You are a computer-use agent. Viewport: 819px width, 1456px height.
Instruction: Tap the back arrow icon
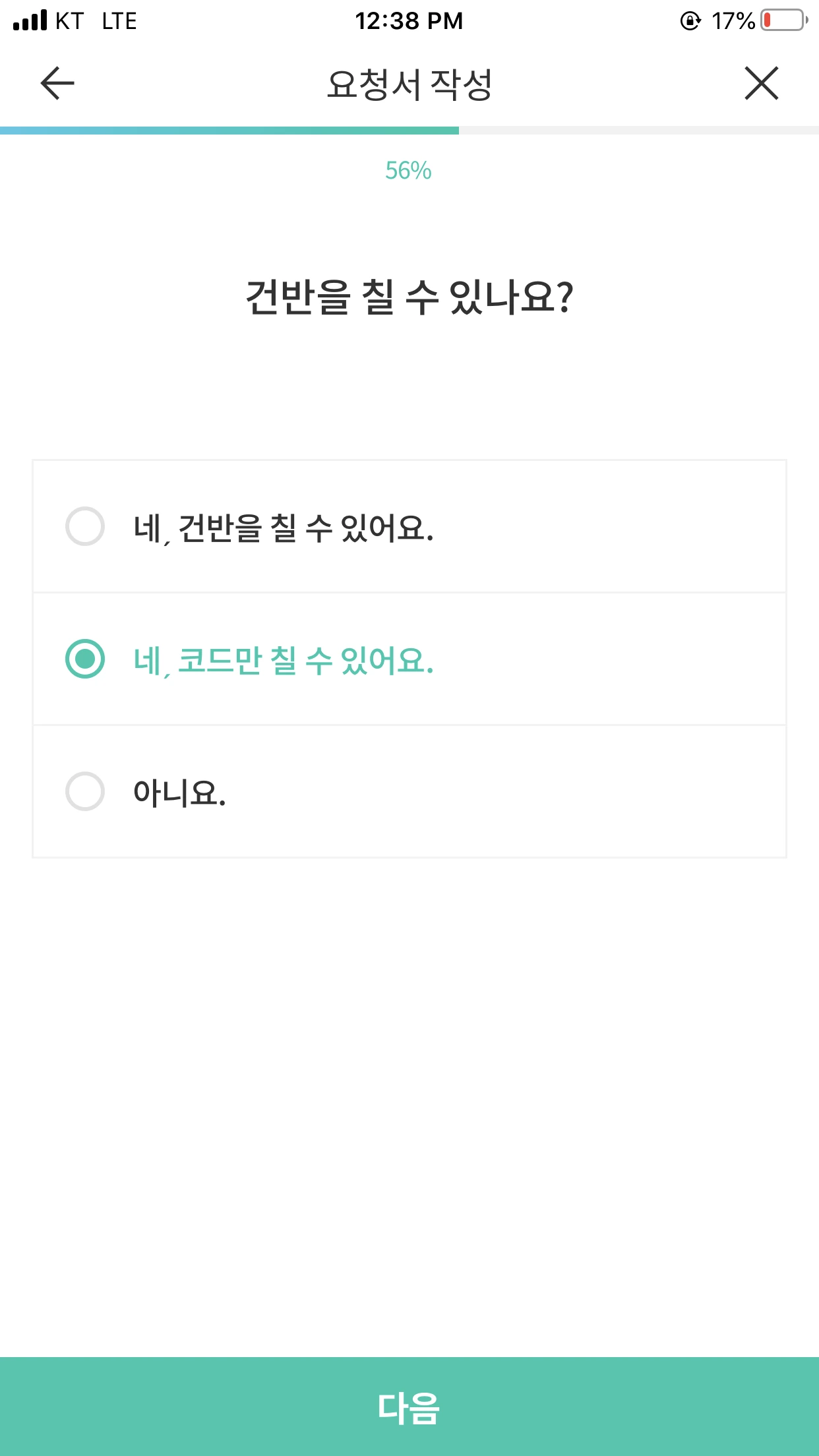pyautogui.click(x=57, y=83)
